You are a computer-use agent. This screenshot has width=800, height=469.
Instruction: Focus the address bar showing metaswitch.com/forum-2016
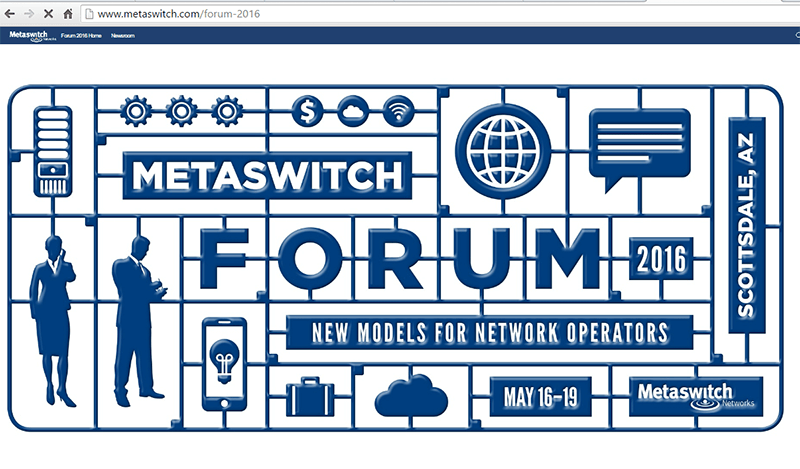pyautogui.click(x=439, y=14)
